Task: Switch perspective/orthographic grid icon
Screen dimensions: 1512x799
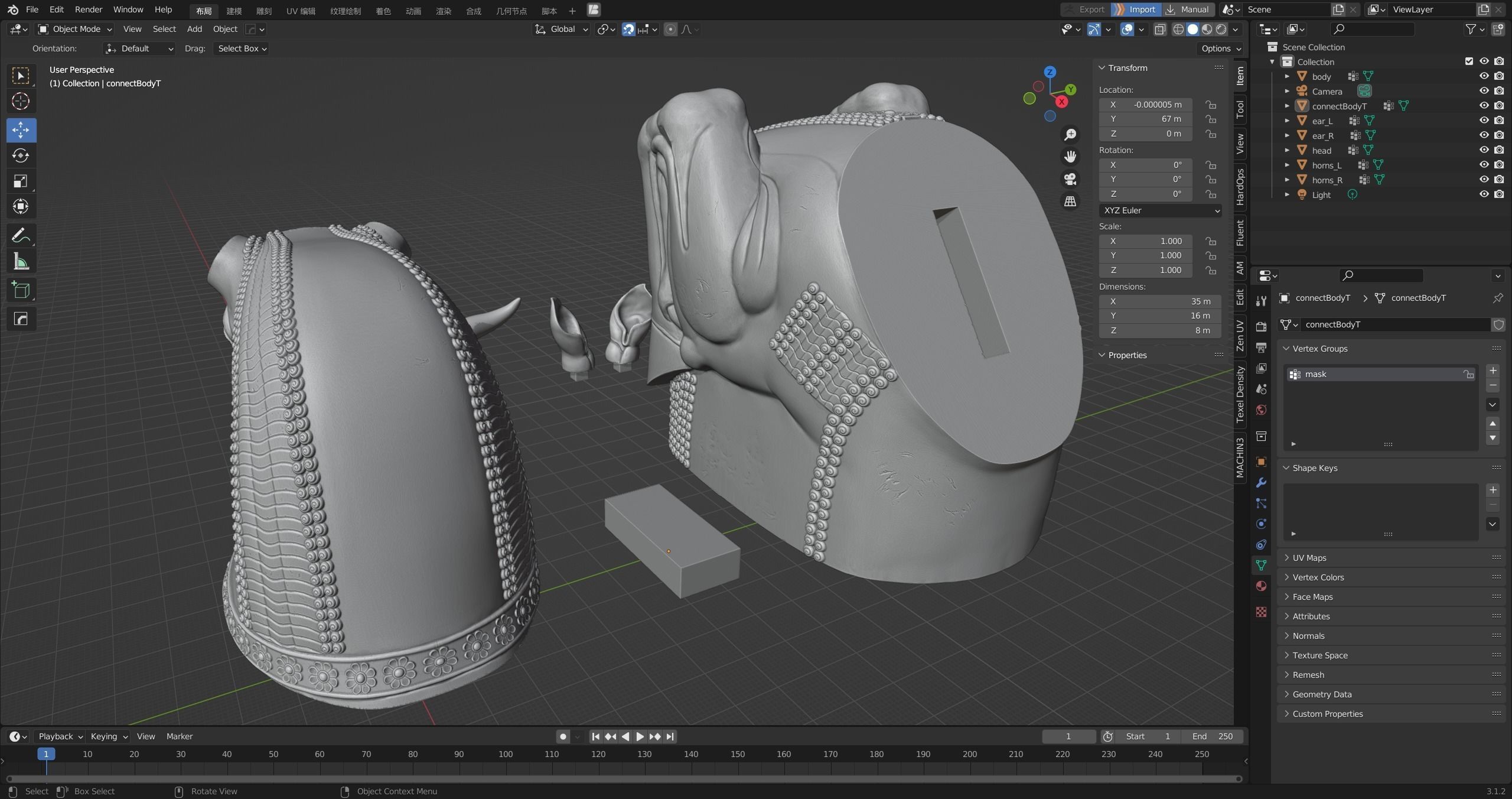Action: tap(1070, 202)
